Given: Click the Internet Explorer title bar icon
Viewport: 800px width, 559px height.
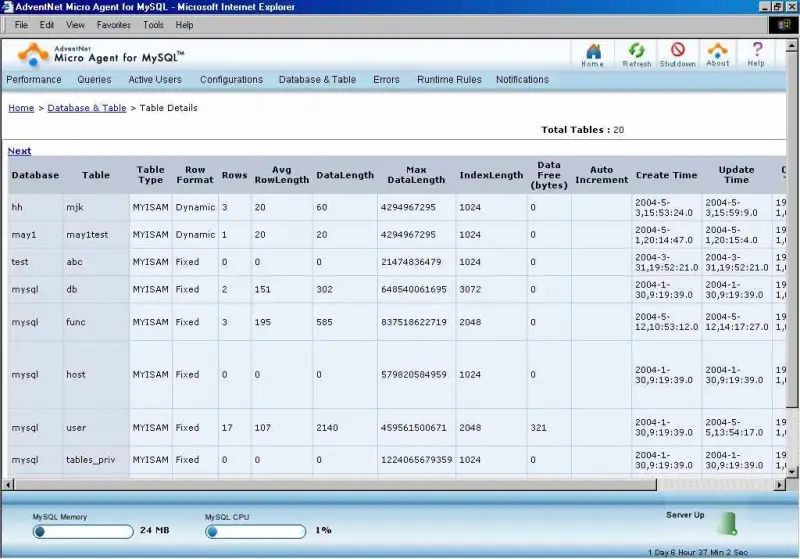Looking at the screenshot, I should click(x=7, y=7).
